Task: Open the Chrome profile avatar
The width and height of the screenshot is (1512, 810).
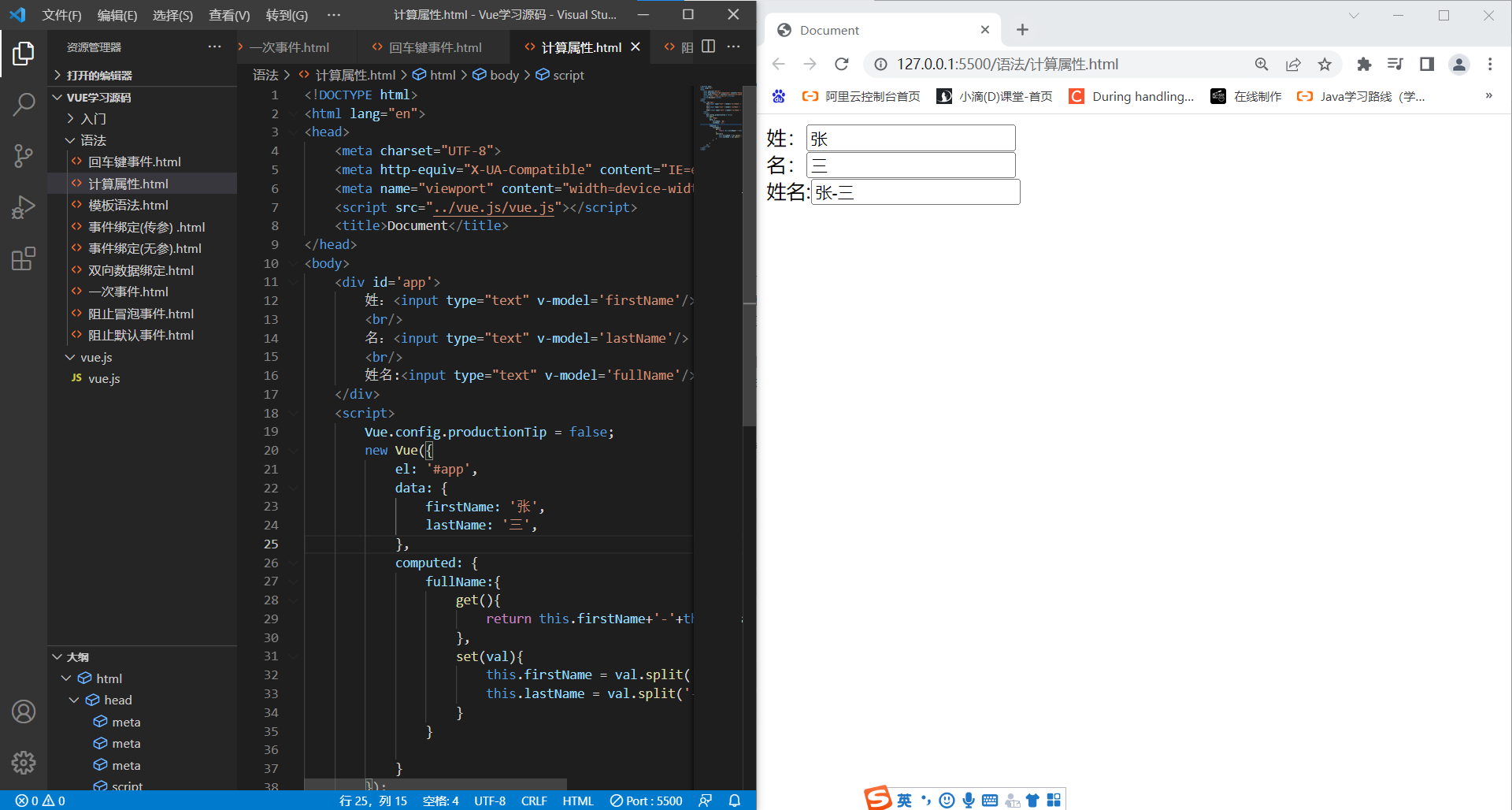Action: click(1459, 64)
